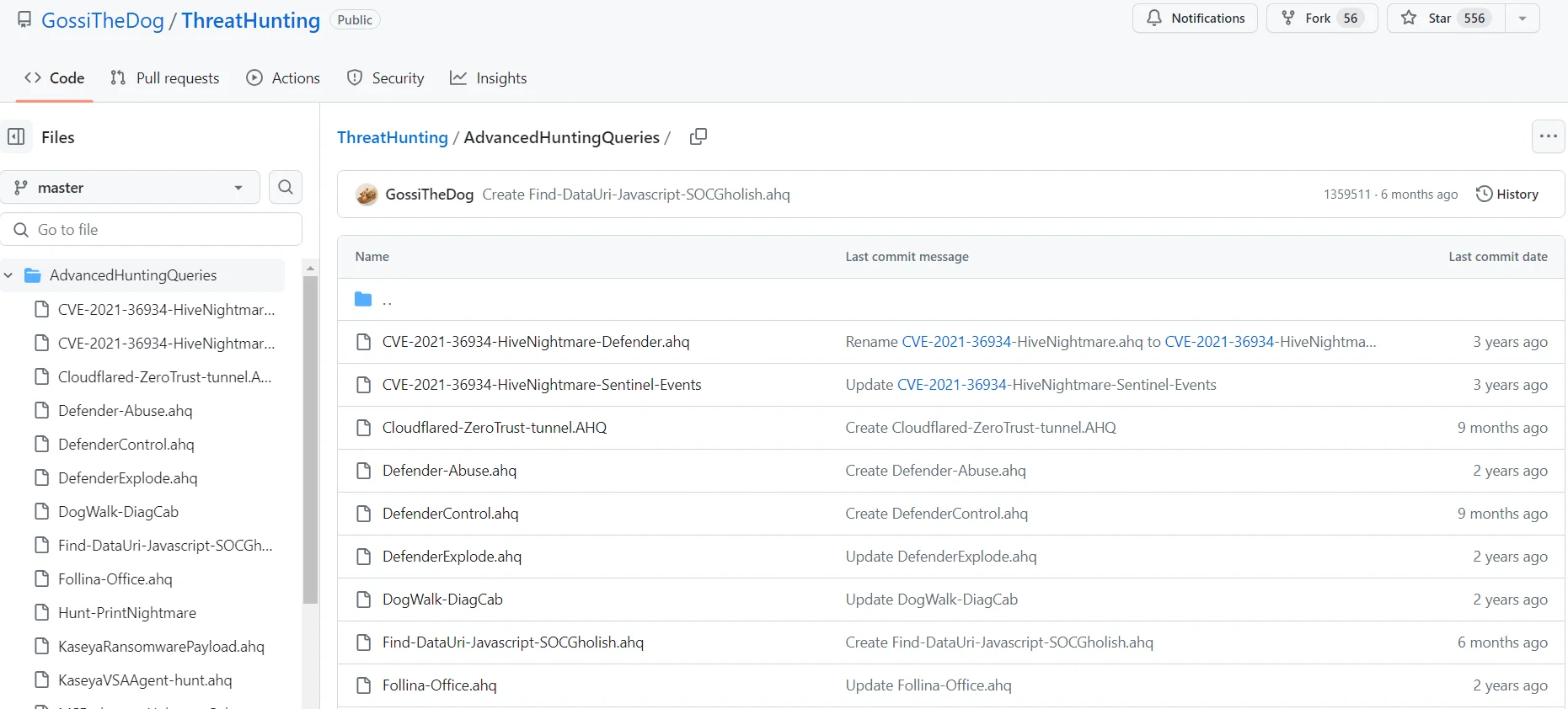The height and width of the screenshot is (709, 1568).
Task: Open the latest commit message link
Action: [x=636, y=195]
